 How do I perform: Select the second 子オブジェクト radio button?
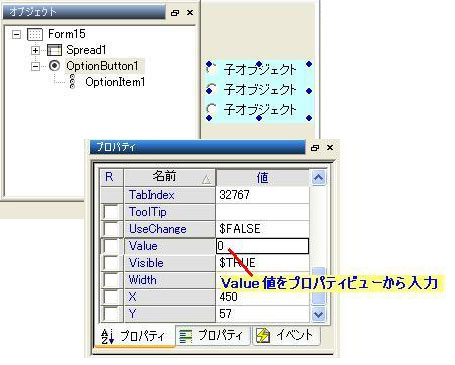[x=211, y=89]
